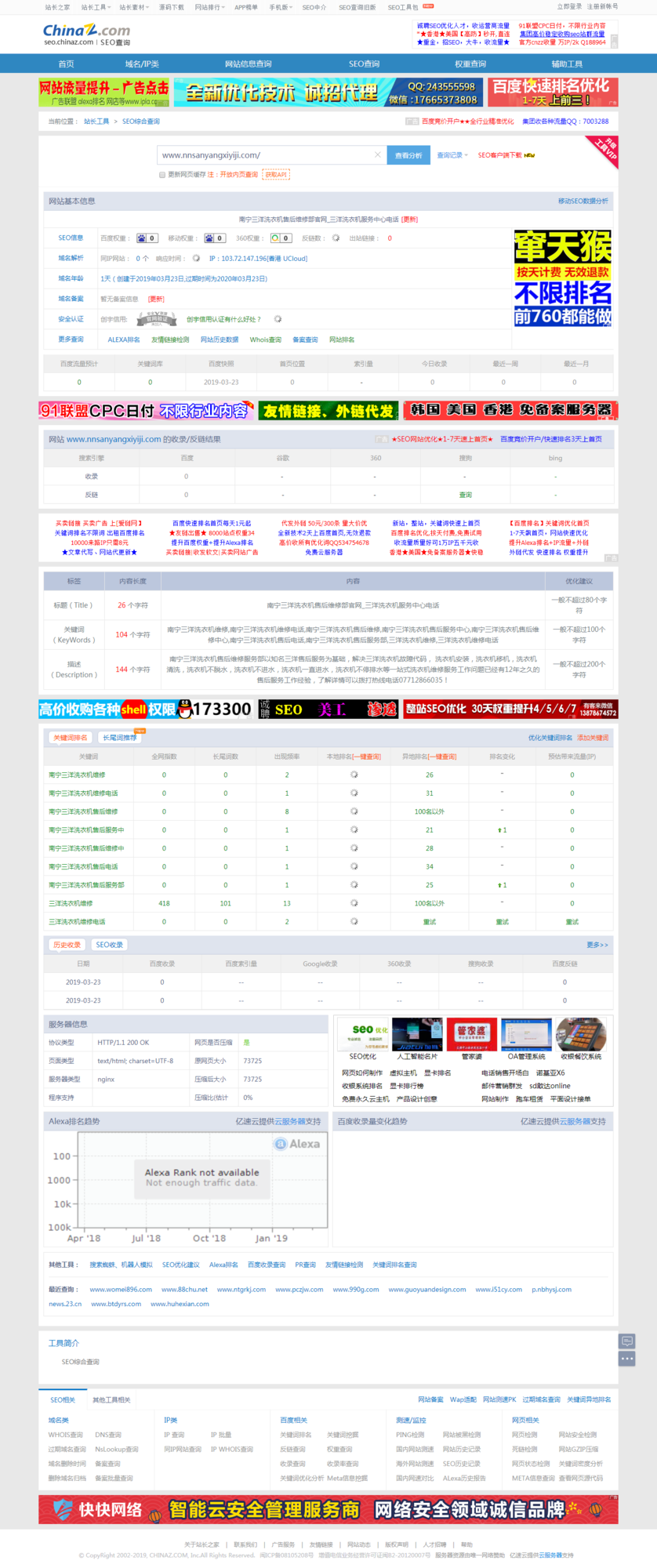657x1568 pixels.
Task: Open the 收银餐饮系统 ad thumbnail
Action: 581,1034
